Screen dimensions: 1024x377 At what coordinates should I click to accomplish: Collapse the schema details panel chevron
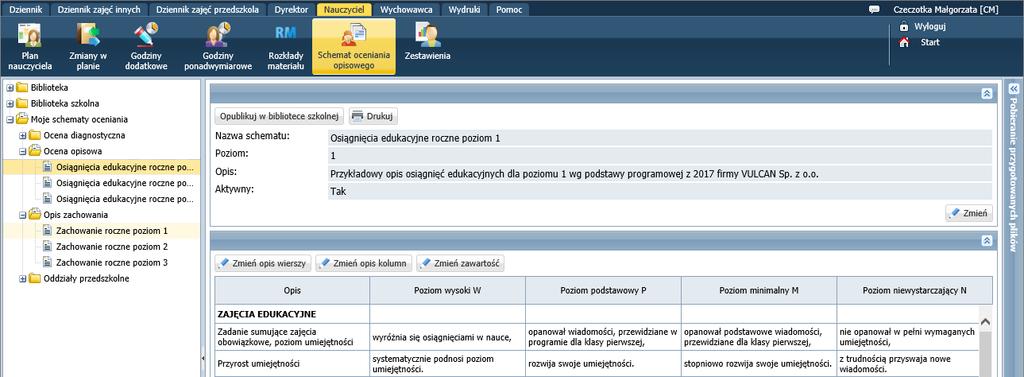(x=987, y=93)
